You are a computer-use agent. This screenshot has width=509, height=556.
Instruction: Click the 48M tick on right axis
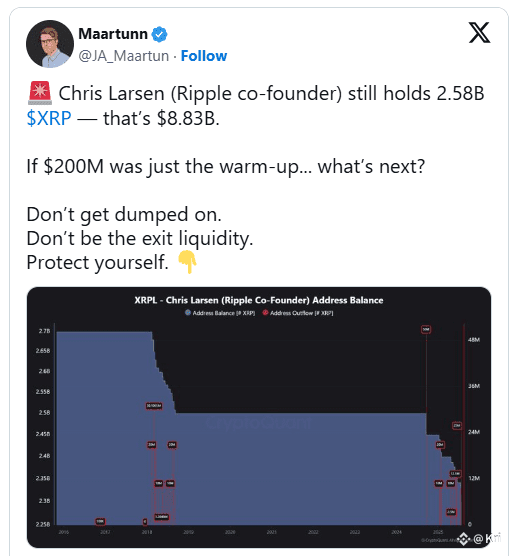(x=474, y=340)
